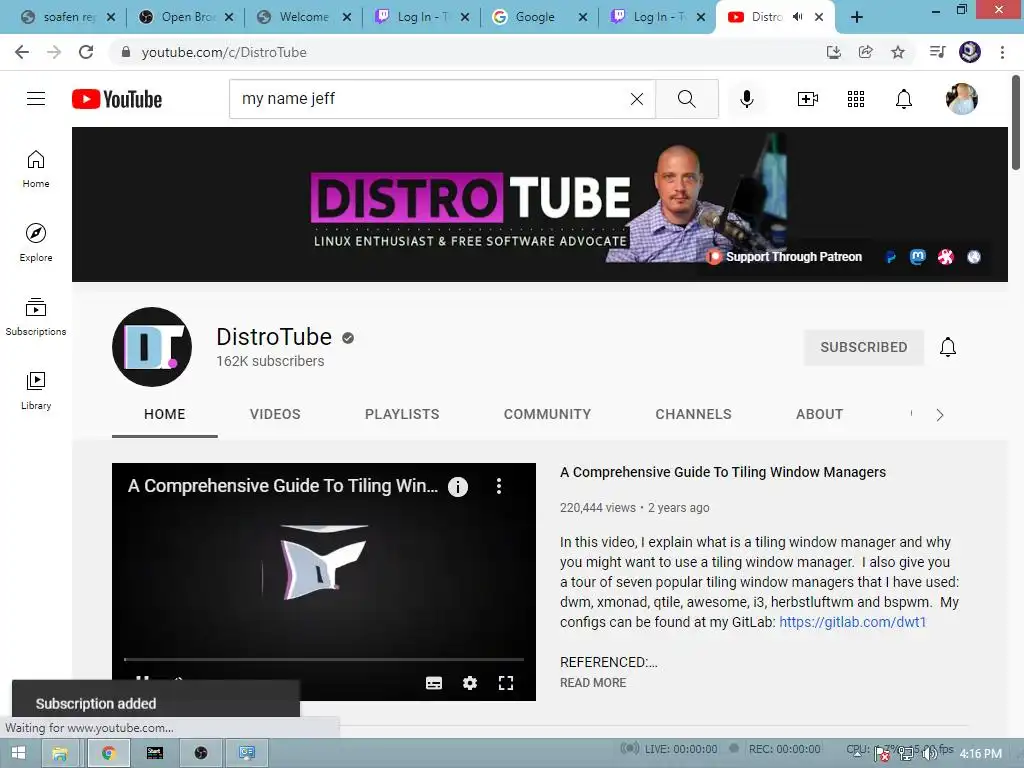This screenshot has width=1024, height=768.
Task: Mute the DistroTube tab via speaker icon
Action: tap(797, 17)
